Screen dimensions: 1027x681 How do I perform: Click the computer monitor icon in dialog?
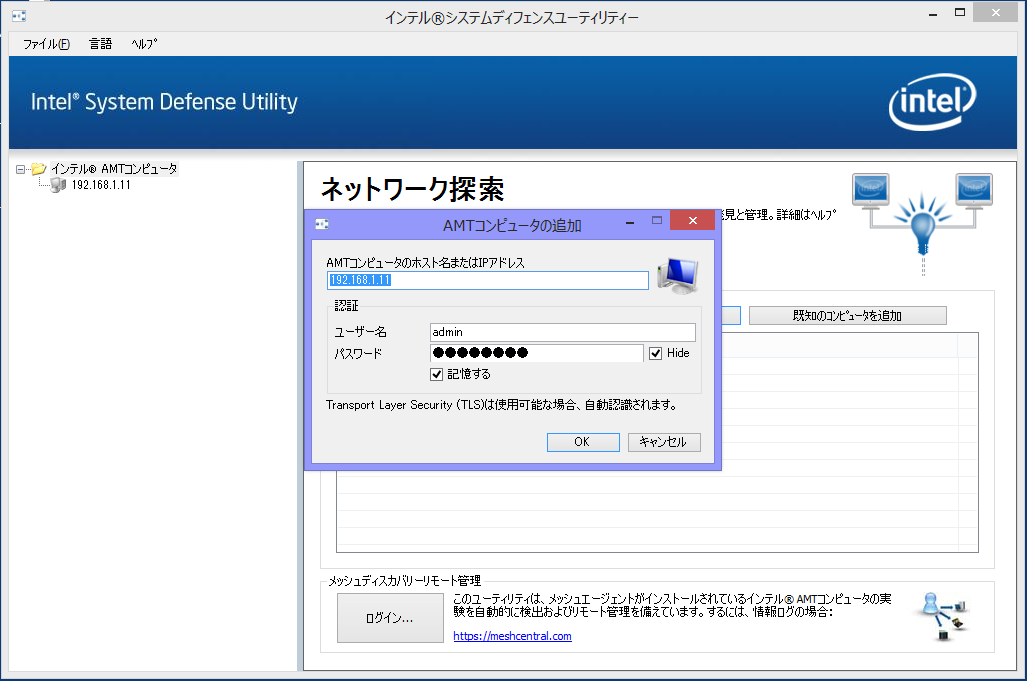[x=678, y=275]
